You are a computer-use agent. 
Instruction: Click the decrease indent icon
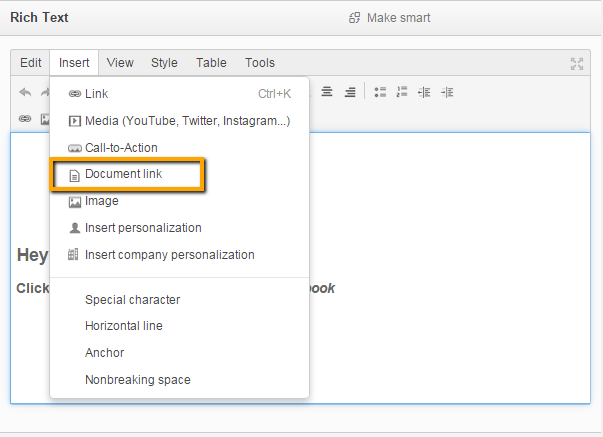pos(425,92)
